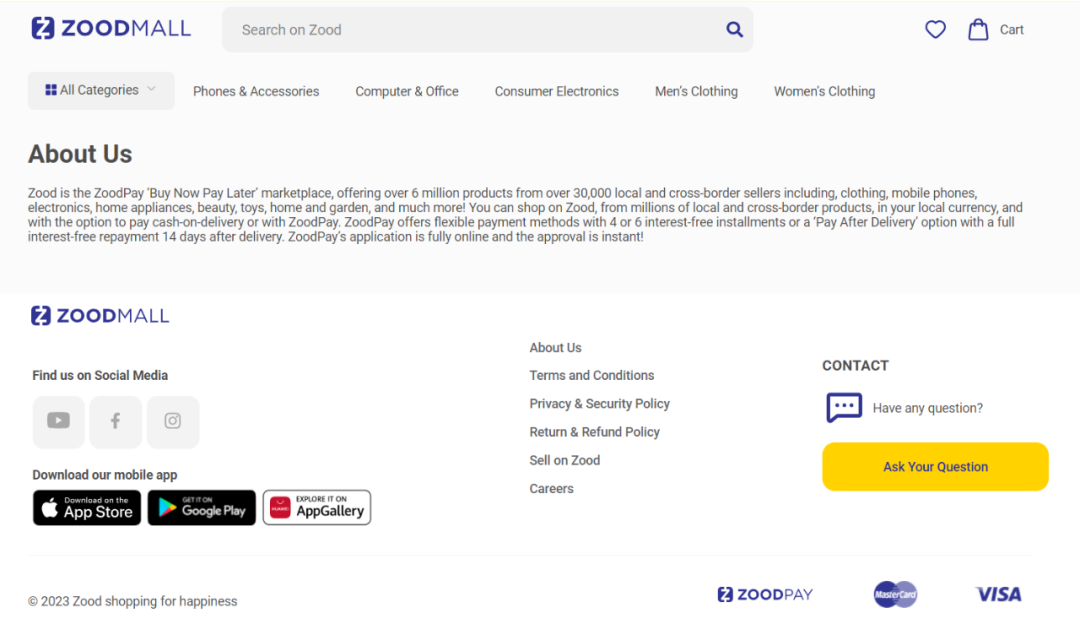The image size is (1080, 624).
Task: Open Computer & Office category
Action: [407, 91]
